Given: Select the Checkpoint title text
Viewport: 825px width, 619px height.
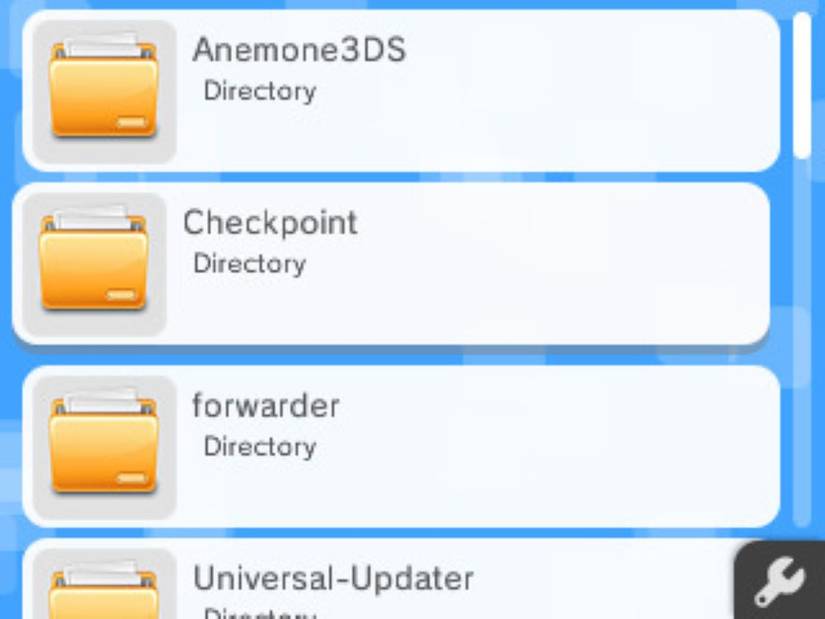Looking at the screenshot, I should [x=270, y=223].
